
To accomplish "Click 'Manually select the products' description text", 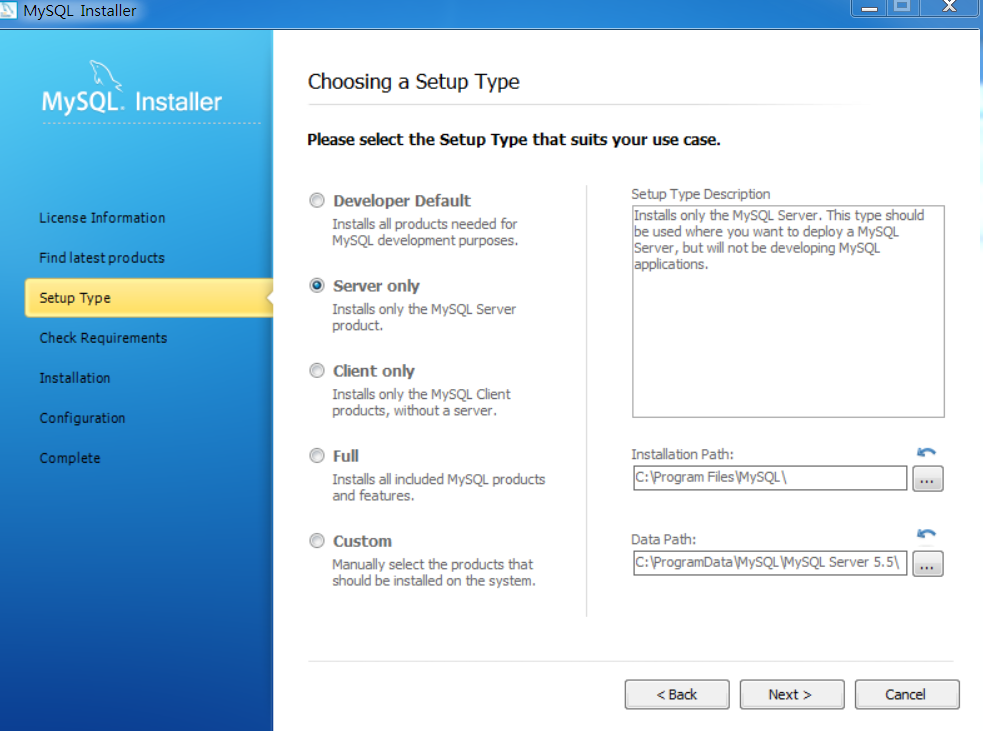I will coord(433,572).
